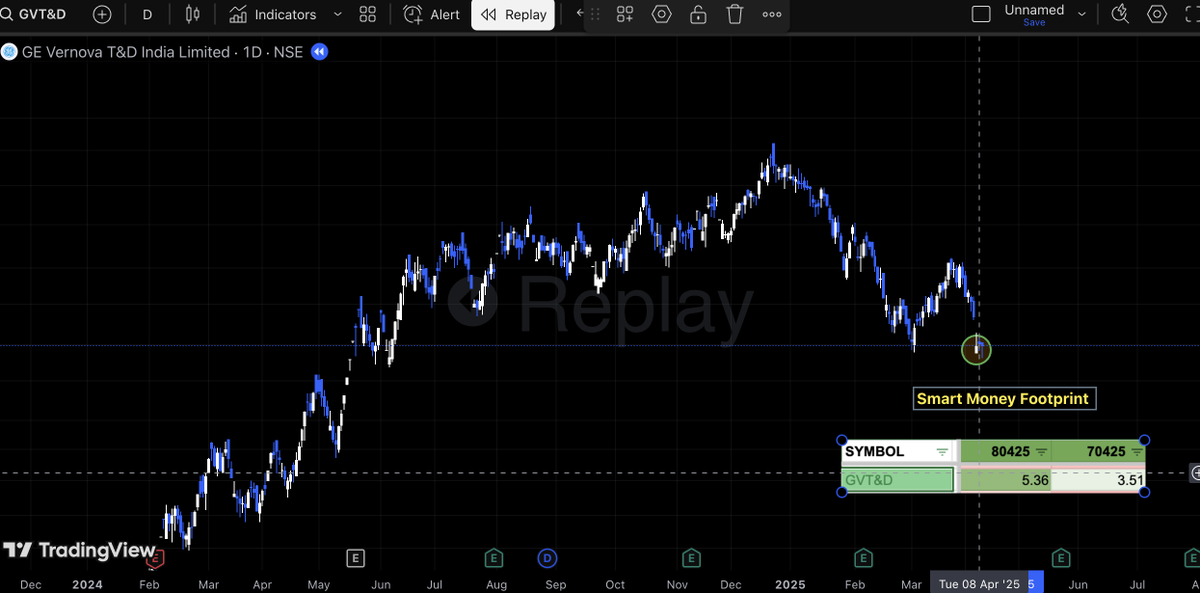Viewport: 1200px width, 593px height.
Task: Open the GVT&D symbol search
Action: point(36,14)
